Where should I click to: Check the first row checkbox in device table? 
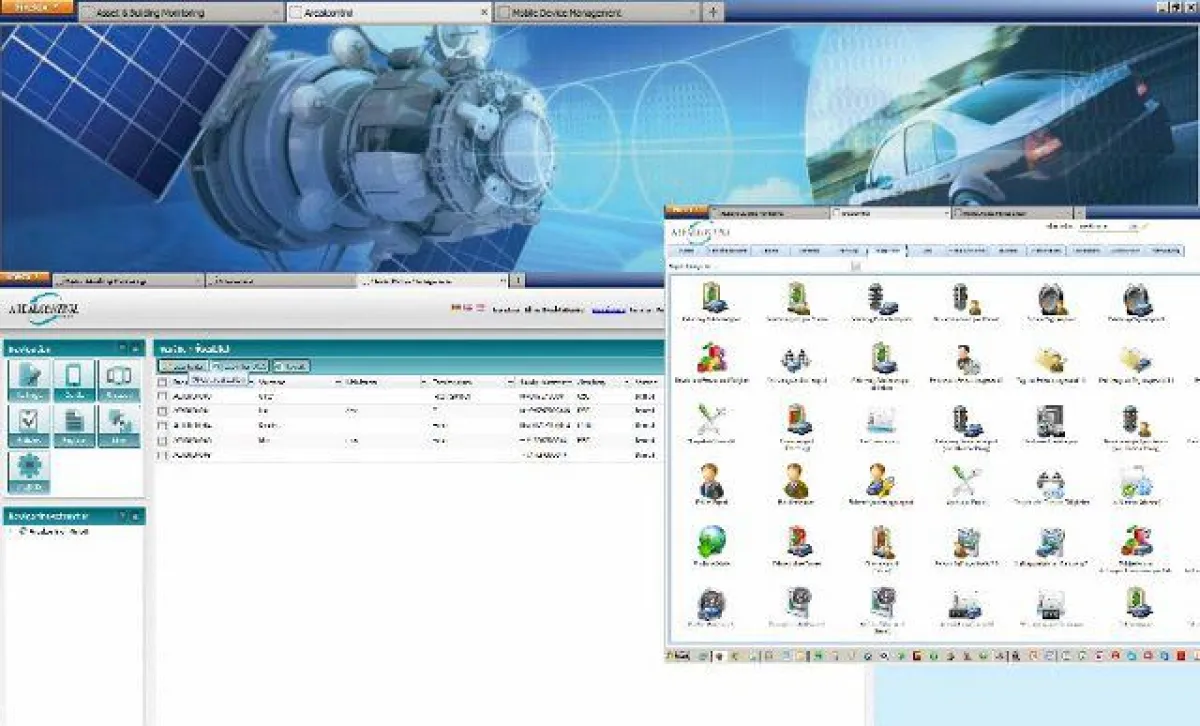pos(161,394)
